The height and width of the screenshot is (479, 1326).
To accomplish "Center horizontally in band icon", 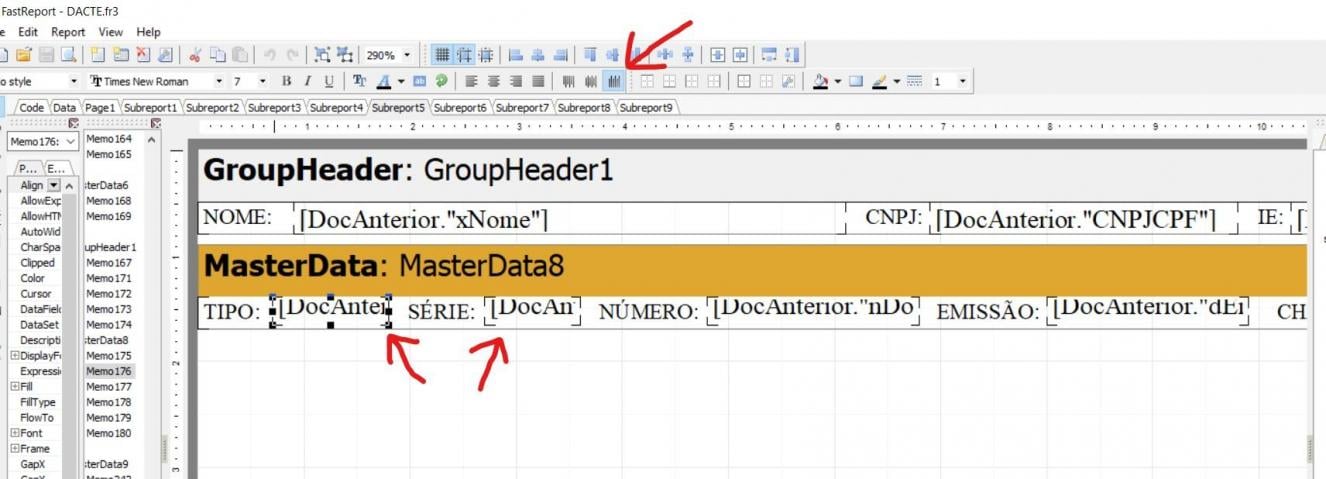I will click(x=717, y=55).
